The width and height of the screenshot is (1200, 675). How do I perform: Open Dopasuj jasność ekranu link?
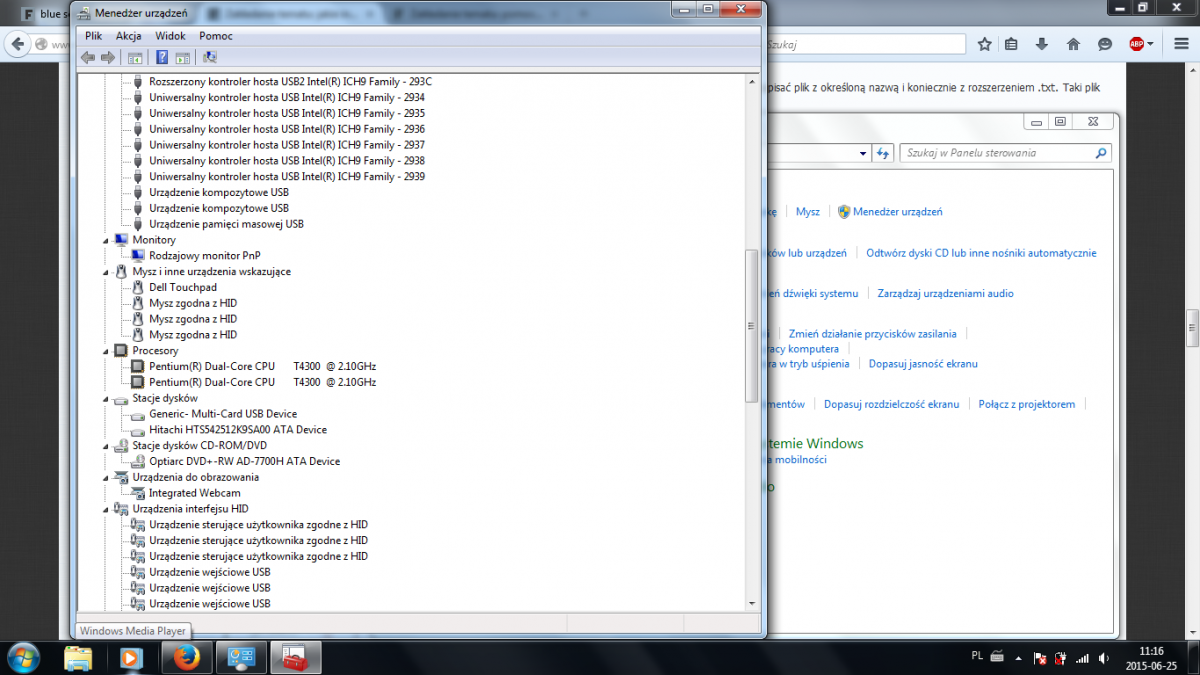pos(923,364)
